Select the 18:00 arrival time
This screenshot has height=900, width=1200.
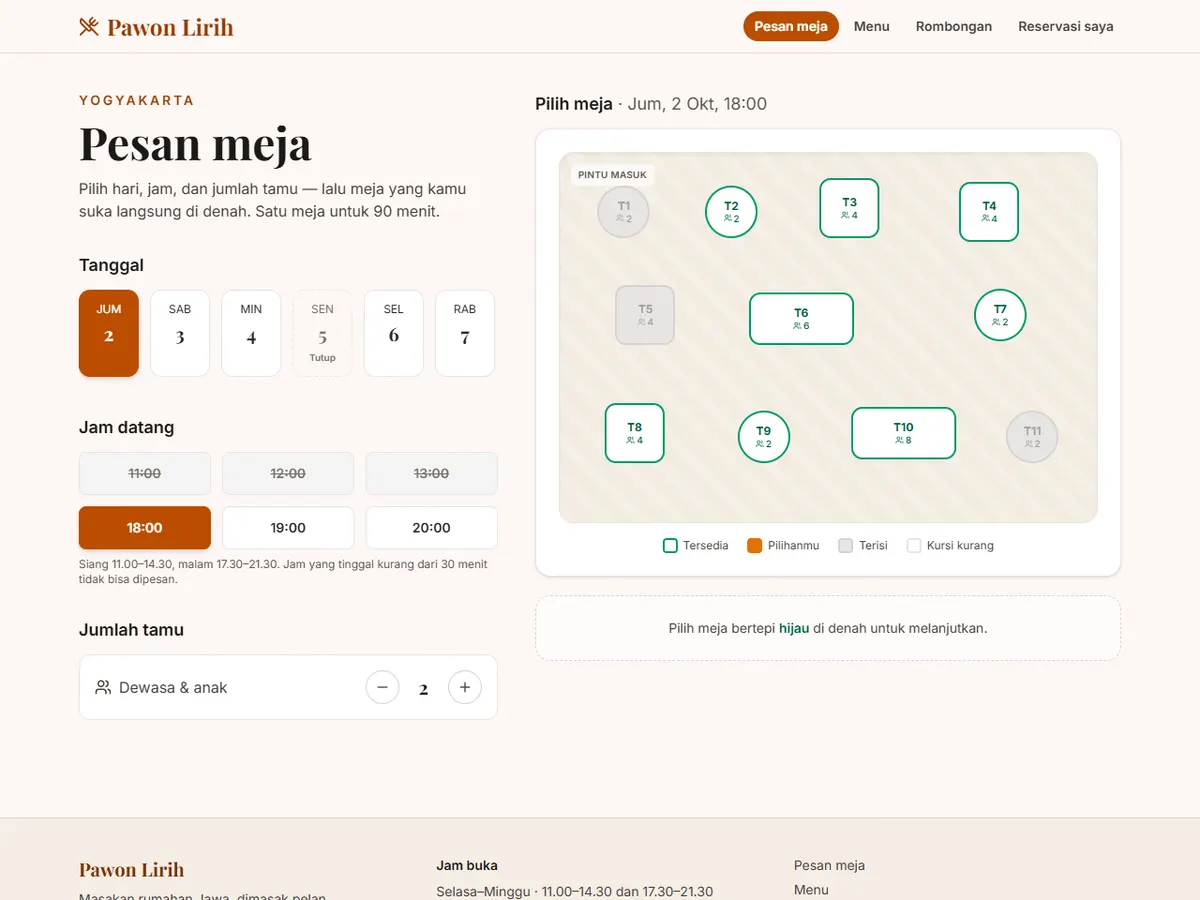(145, 528)
